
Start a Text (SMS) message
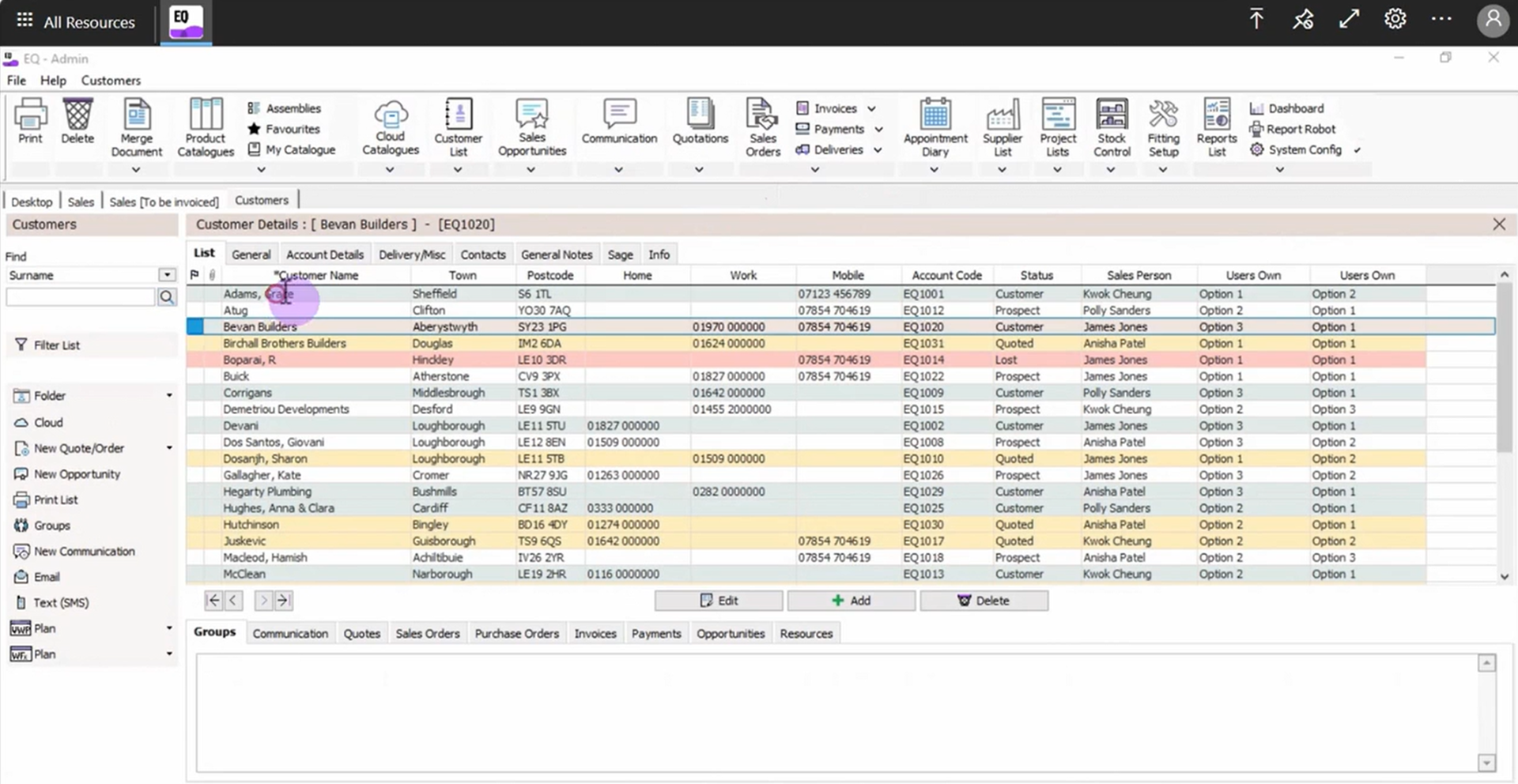tap(52, 602)
